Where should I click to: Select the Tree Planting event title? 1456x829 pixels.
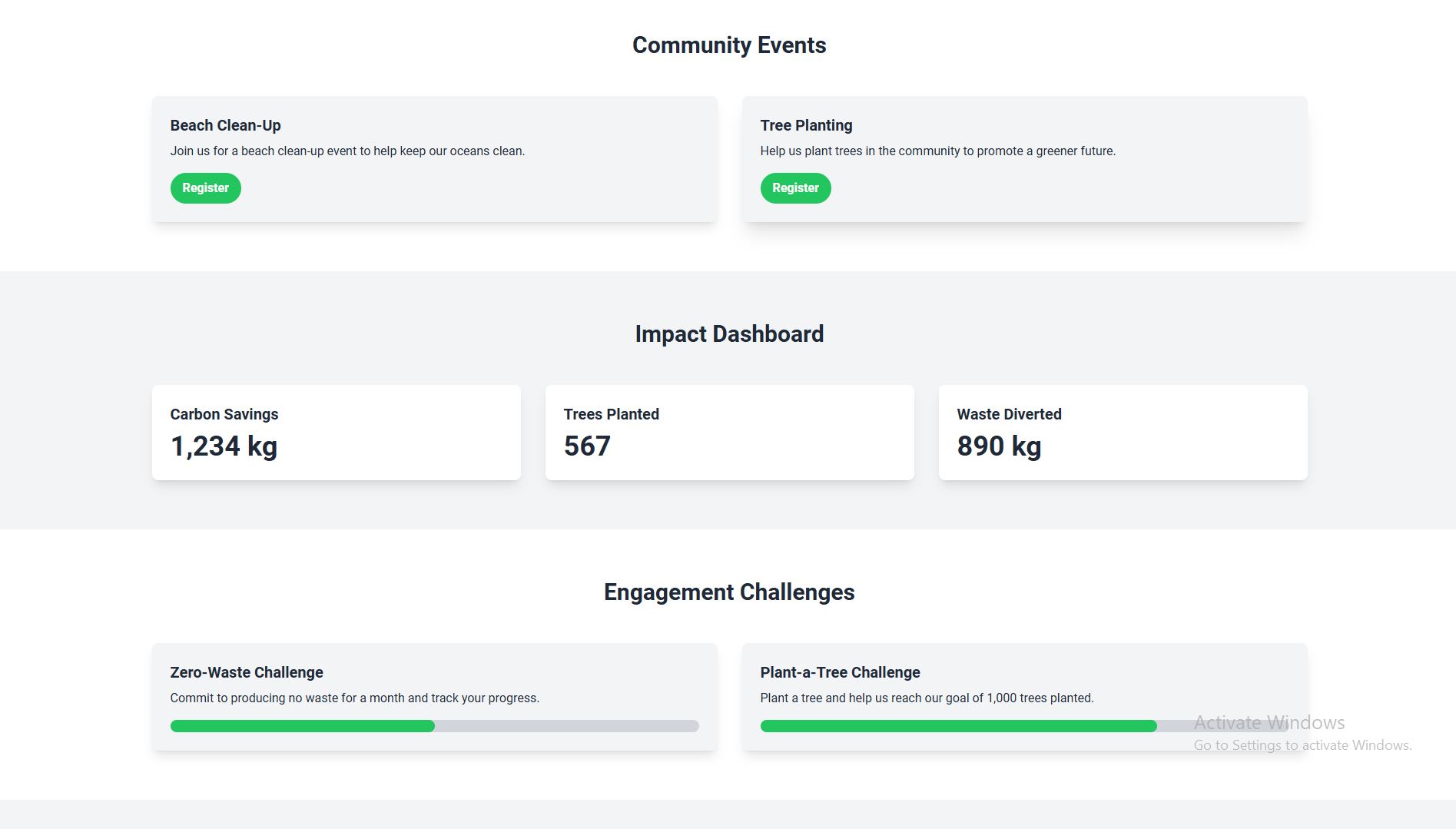pos(806,125)
